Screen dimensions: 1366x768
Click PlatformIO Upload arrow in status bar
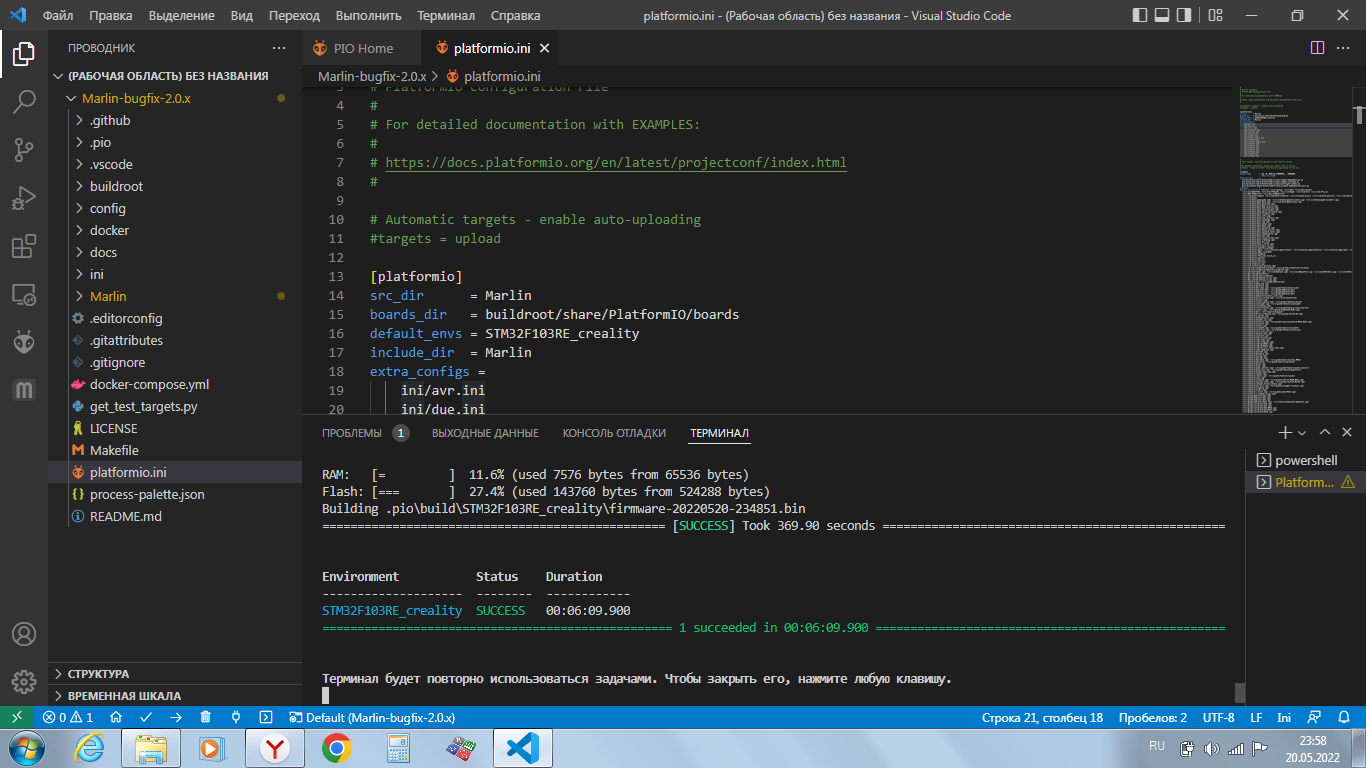tap(176, 717)
